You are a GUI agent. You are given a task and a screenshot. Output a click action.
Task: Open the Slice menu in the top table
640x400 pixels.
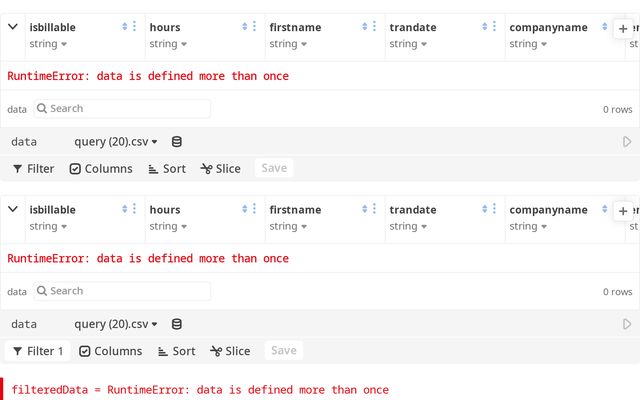click(221, 169)
